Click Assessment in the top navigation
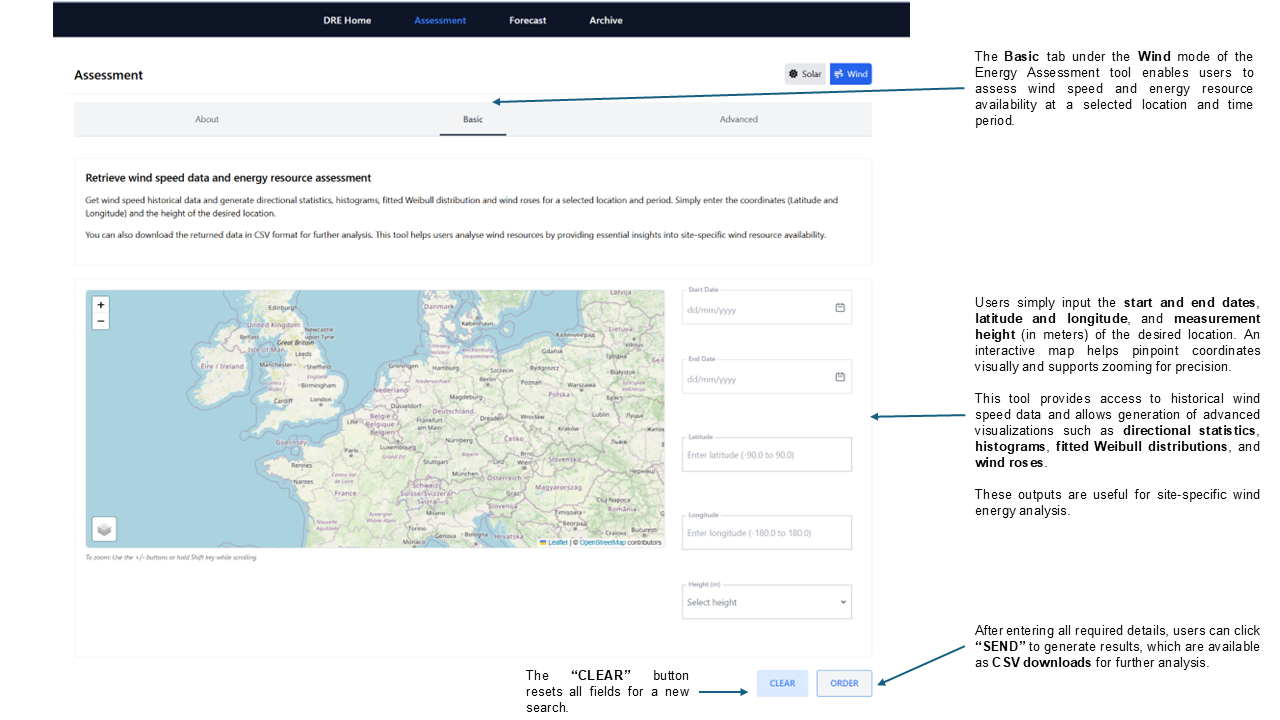This screenshot has width=1280, height=720. point(440,20)
